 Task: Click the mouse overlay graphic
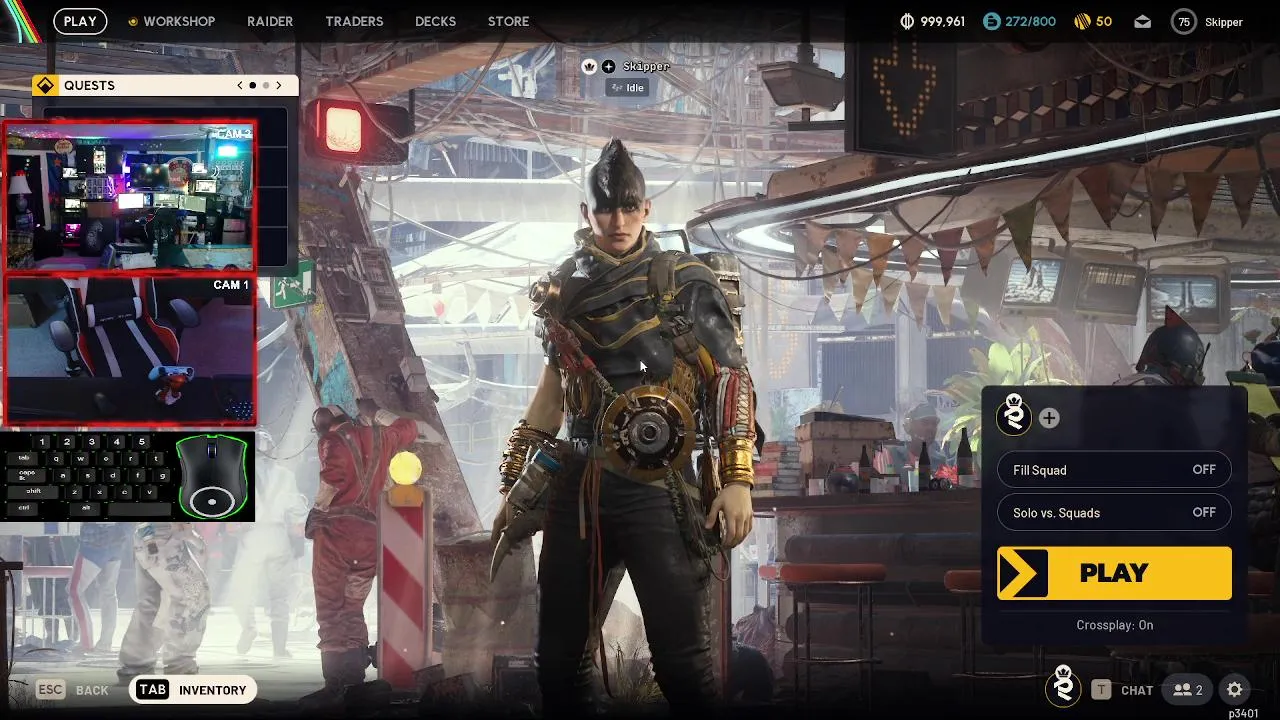coord(211,476)
